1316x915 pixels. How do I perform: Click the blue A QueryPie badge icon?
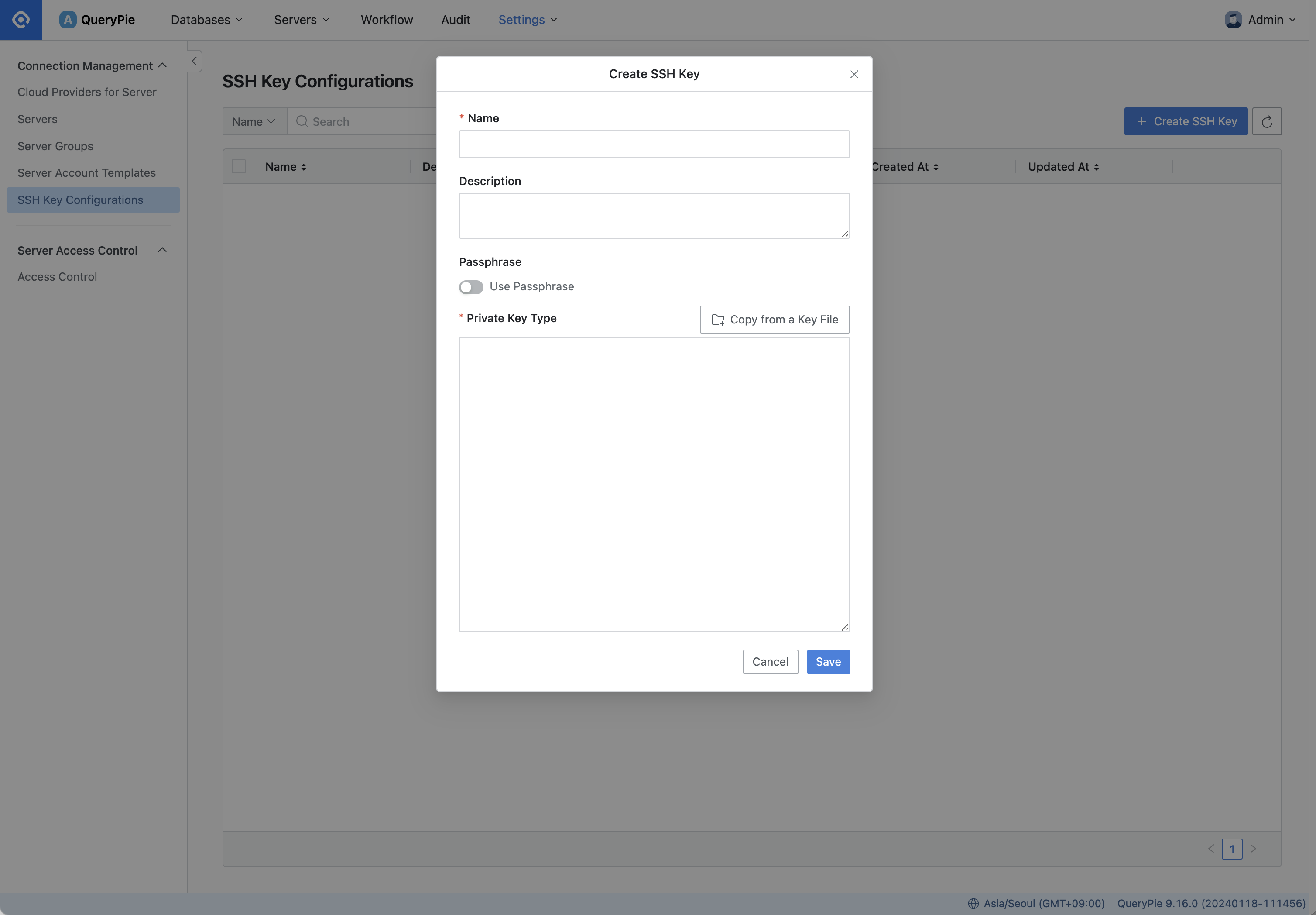(68, 20)
